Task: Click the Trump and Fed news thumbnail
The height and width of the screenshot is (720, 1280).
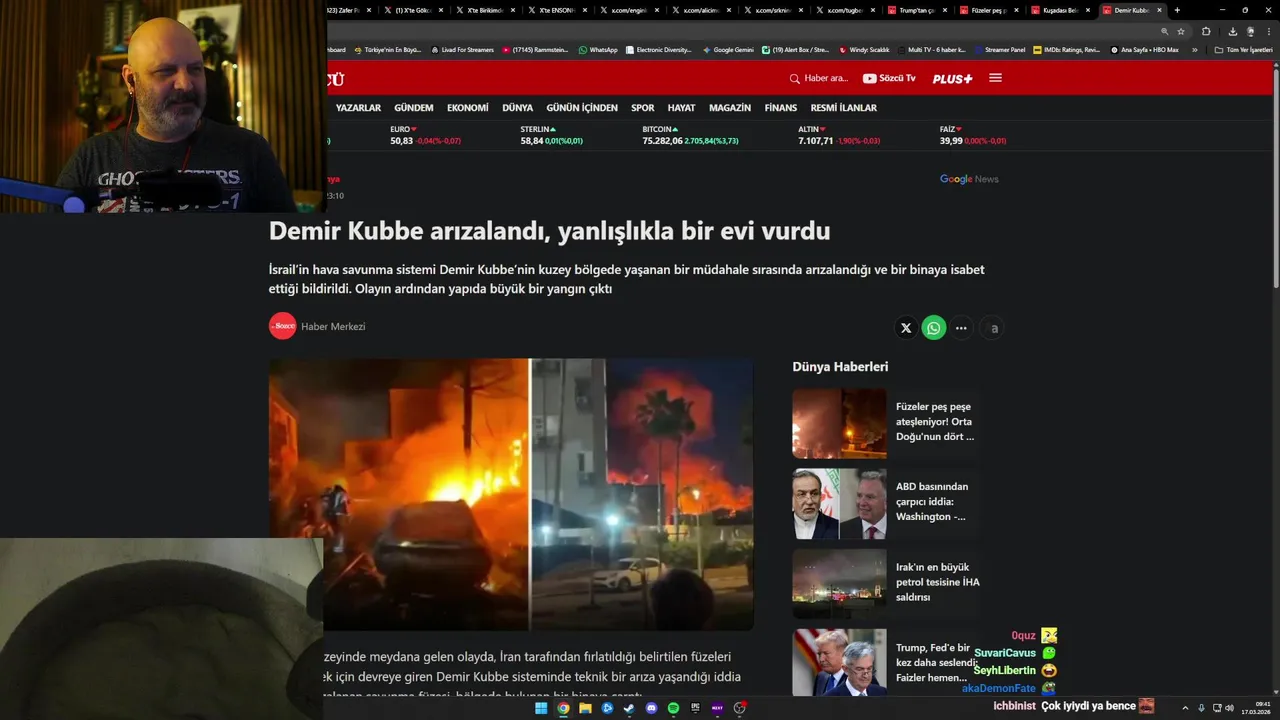Action: coord(839,662)
